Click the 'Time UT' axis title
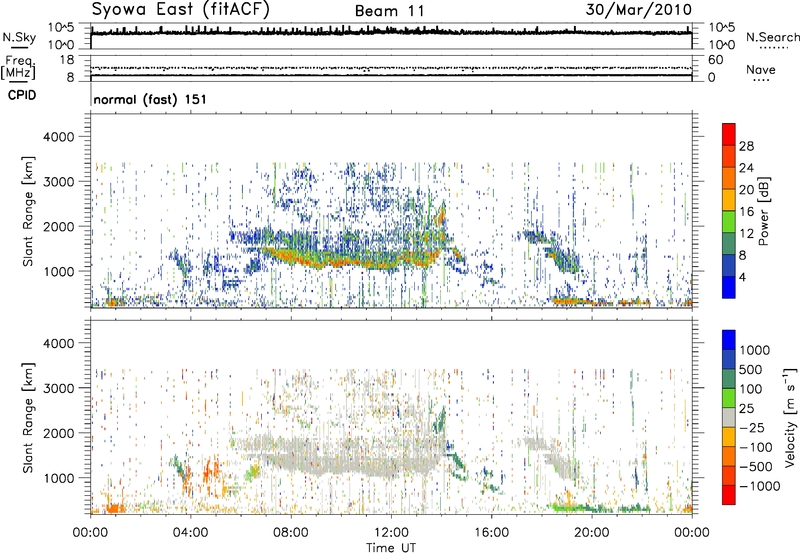800x554 pixels. tap(391, 548)
